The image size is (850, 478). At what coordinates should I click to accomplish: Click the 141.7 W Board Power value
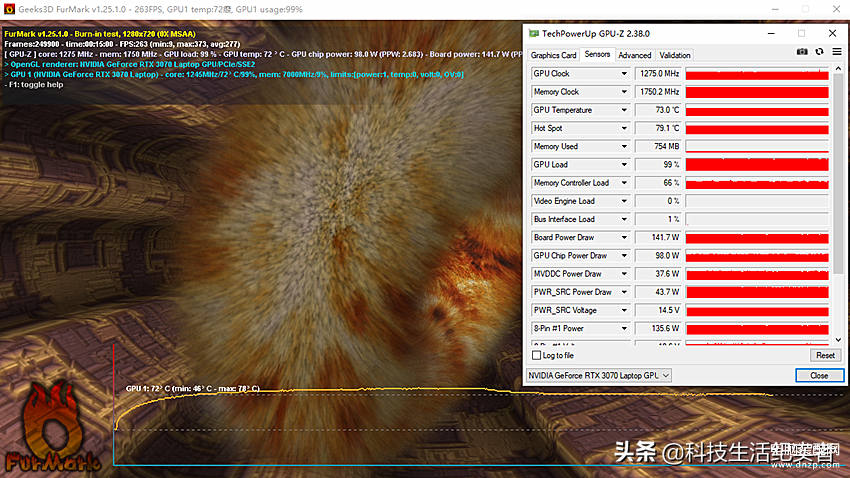658,237
